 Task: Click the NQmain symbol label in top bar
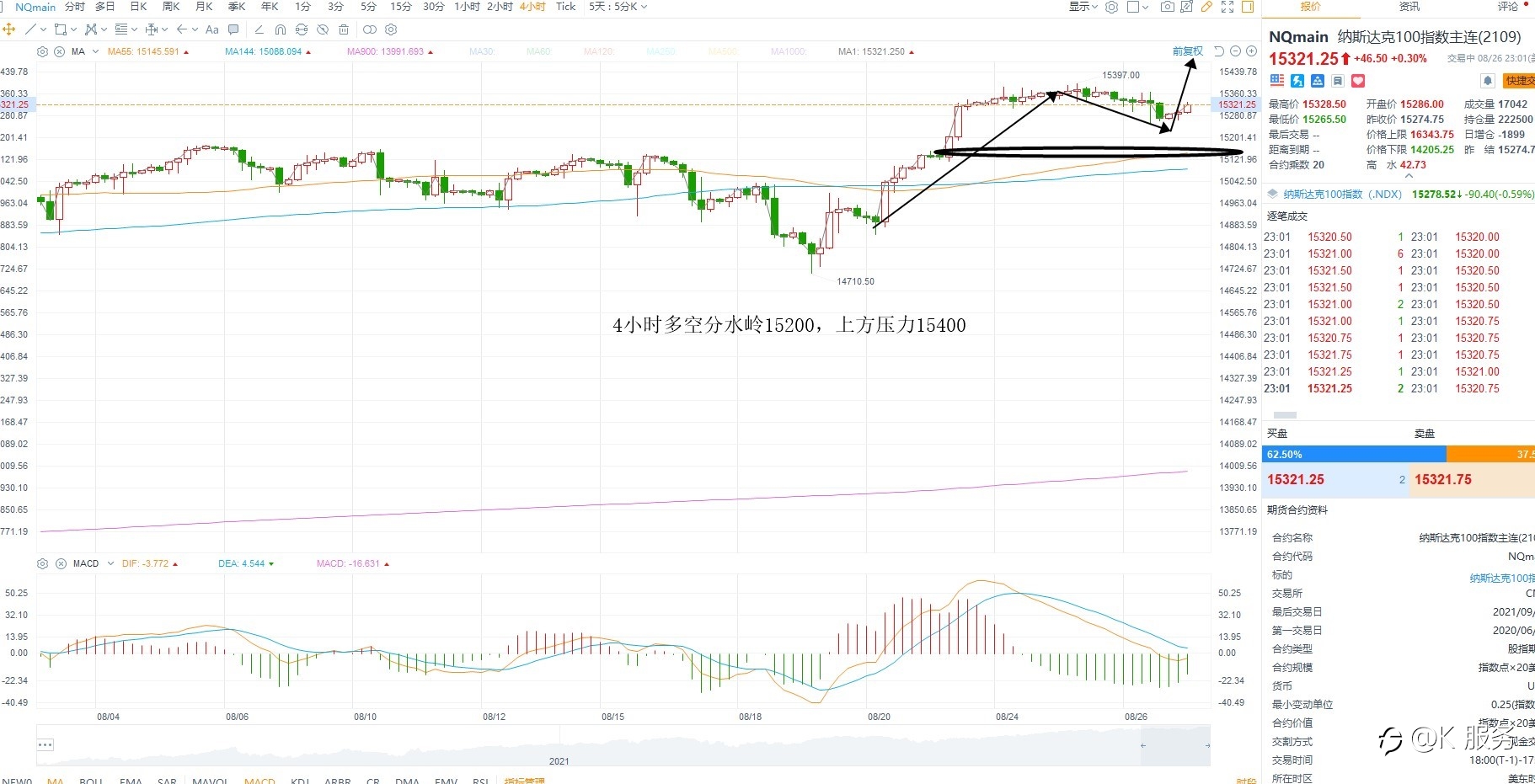(x=35, y=7)
